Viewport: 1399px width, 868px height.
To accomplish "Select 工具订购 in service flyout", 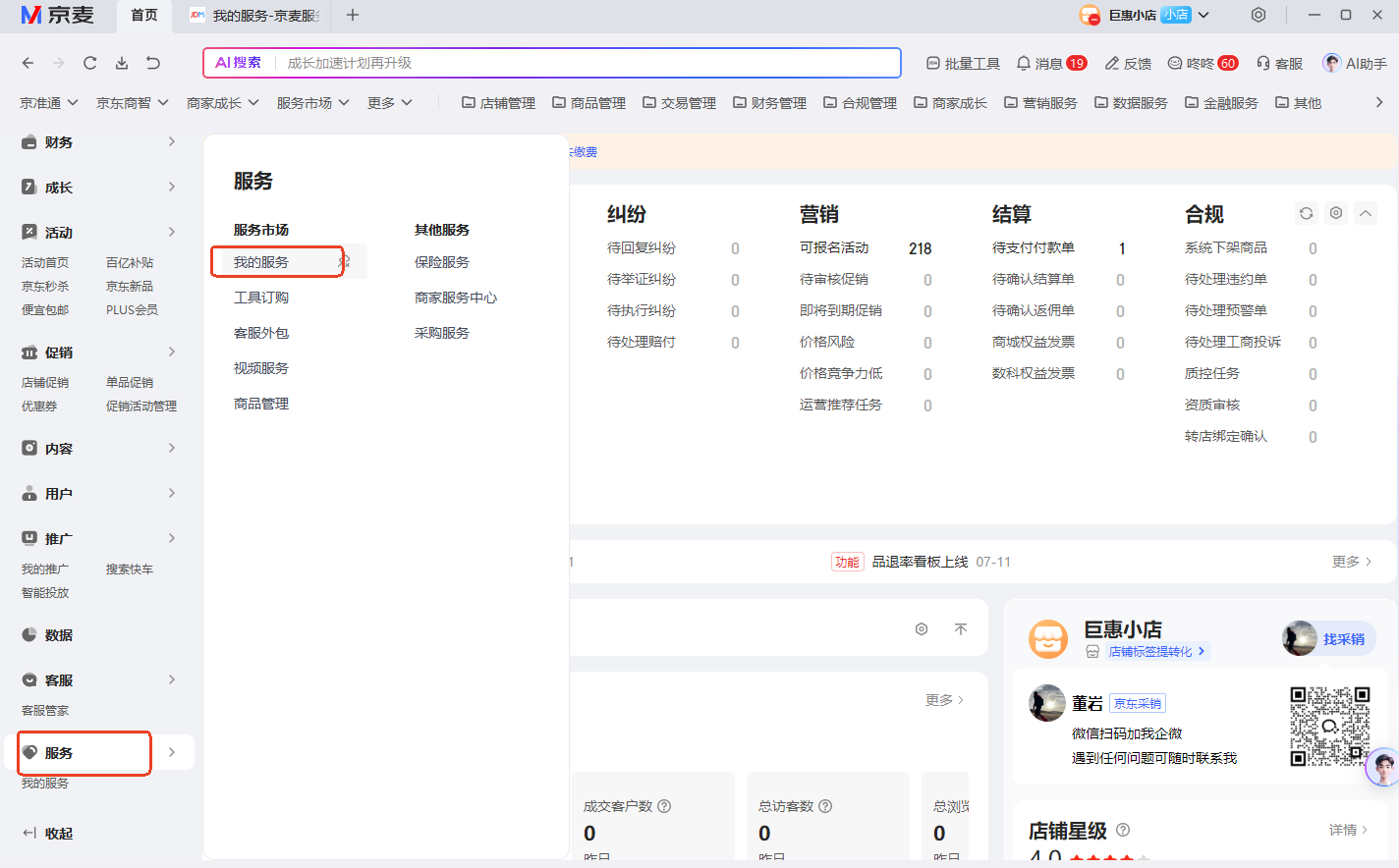I will tap(261, 298).
